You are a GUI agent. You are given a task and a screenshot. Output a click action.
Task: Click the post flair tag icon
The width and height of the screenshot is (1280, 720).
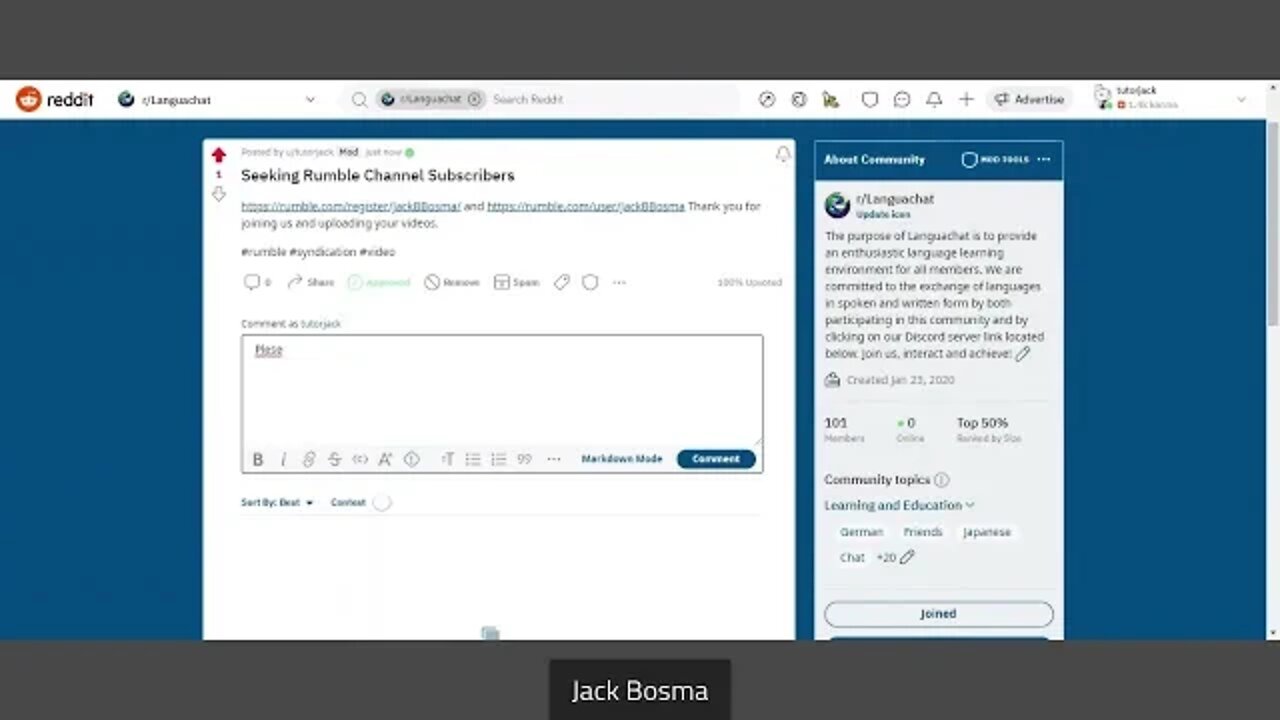click(562, 282)
